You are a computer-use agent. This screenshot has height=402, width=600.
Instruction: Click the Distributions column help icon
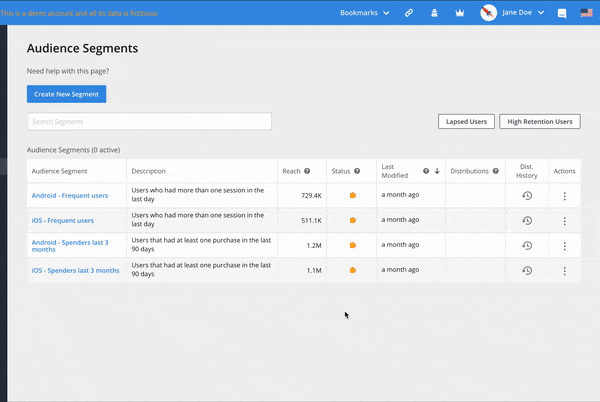[496, 171]
